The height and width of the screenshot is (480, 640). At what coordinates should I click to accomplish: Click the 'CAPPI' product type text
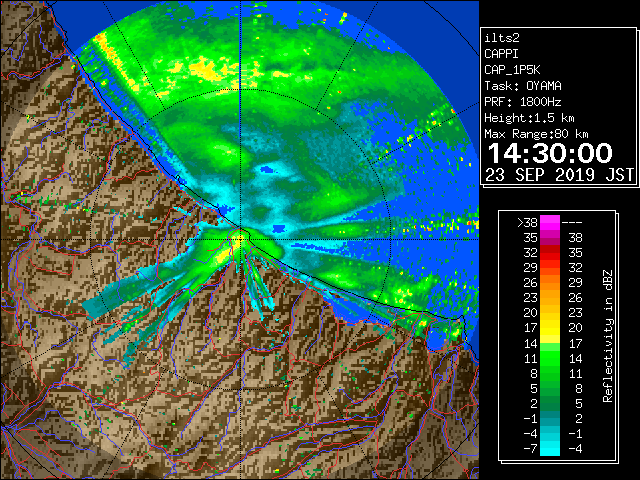point(501,54)
